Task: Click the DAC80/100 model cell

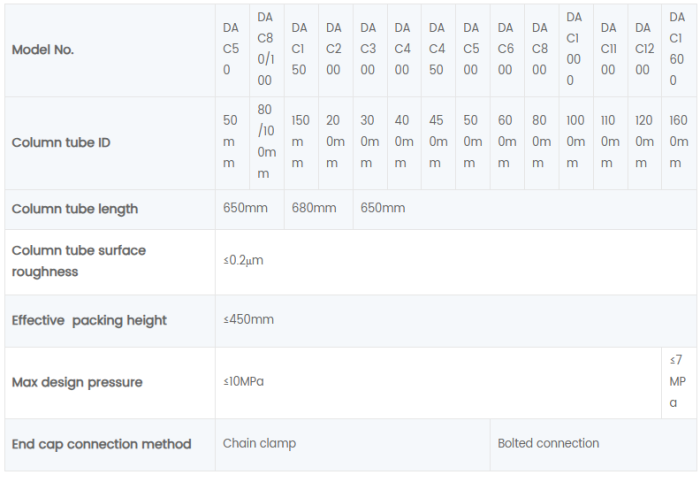Action: [265, 49]
